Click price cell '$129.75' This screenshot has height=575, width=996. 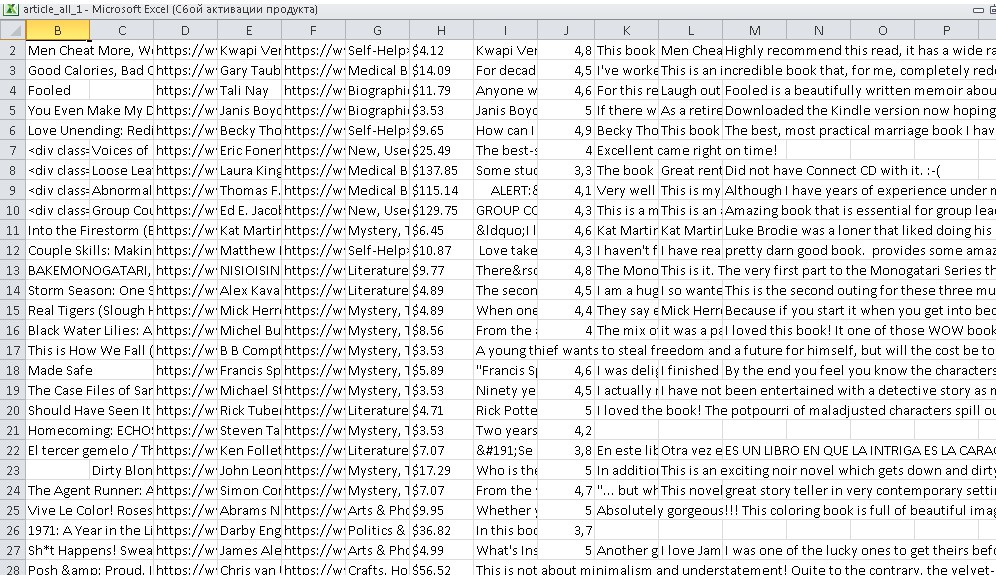[441, 211]
